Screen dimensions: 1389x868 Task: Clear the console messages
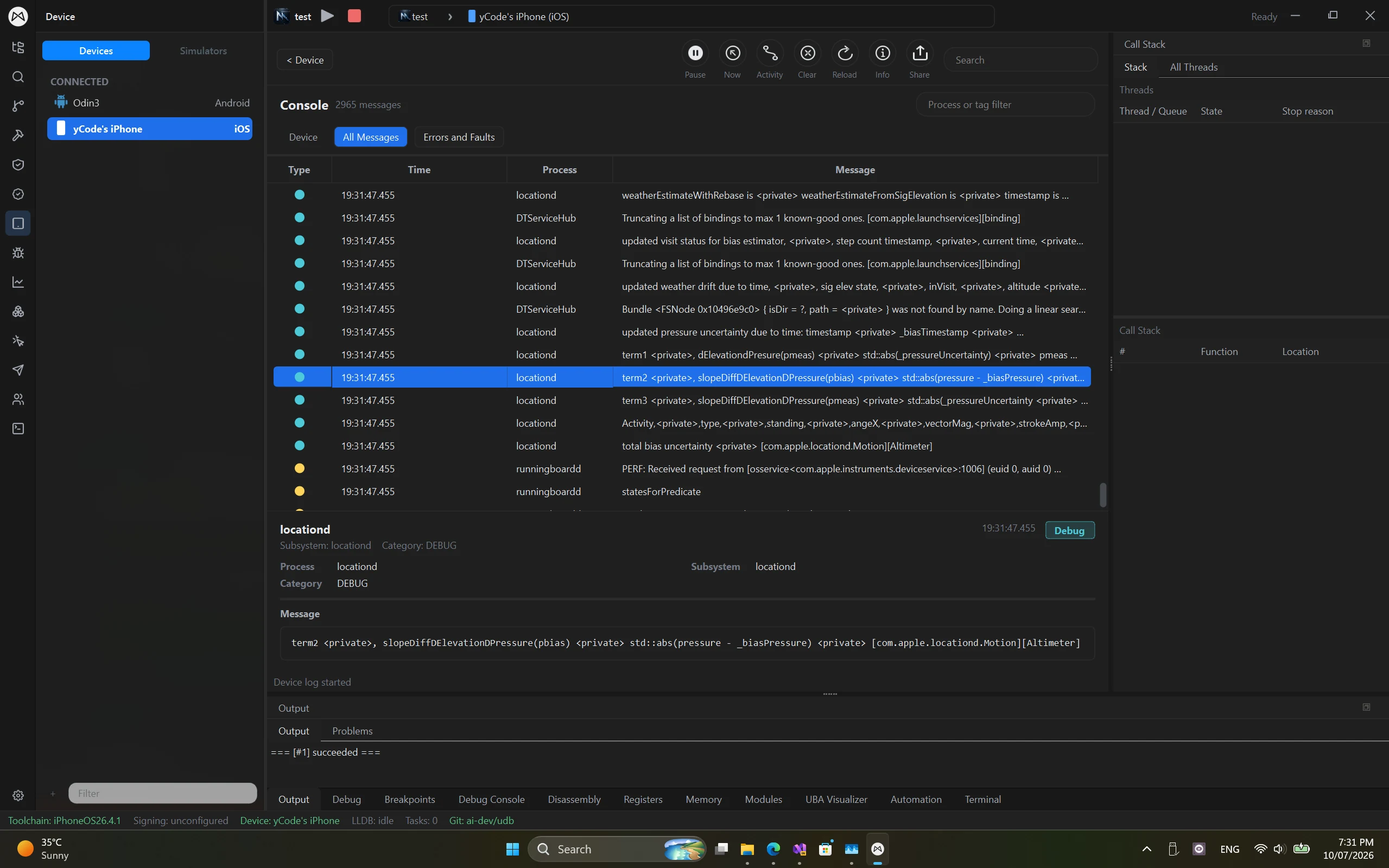[808, 53]
